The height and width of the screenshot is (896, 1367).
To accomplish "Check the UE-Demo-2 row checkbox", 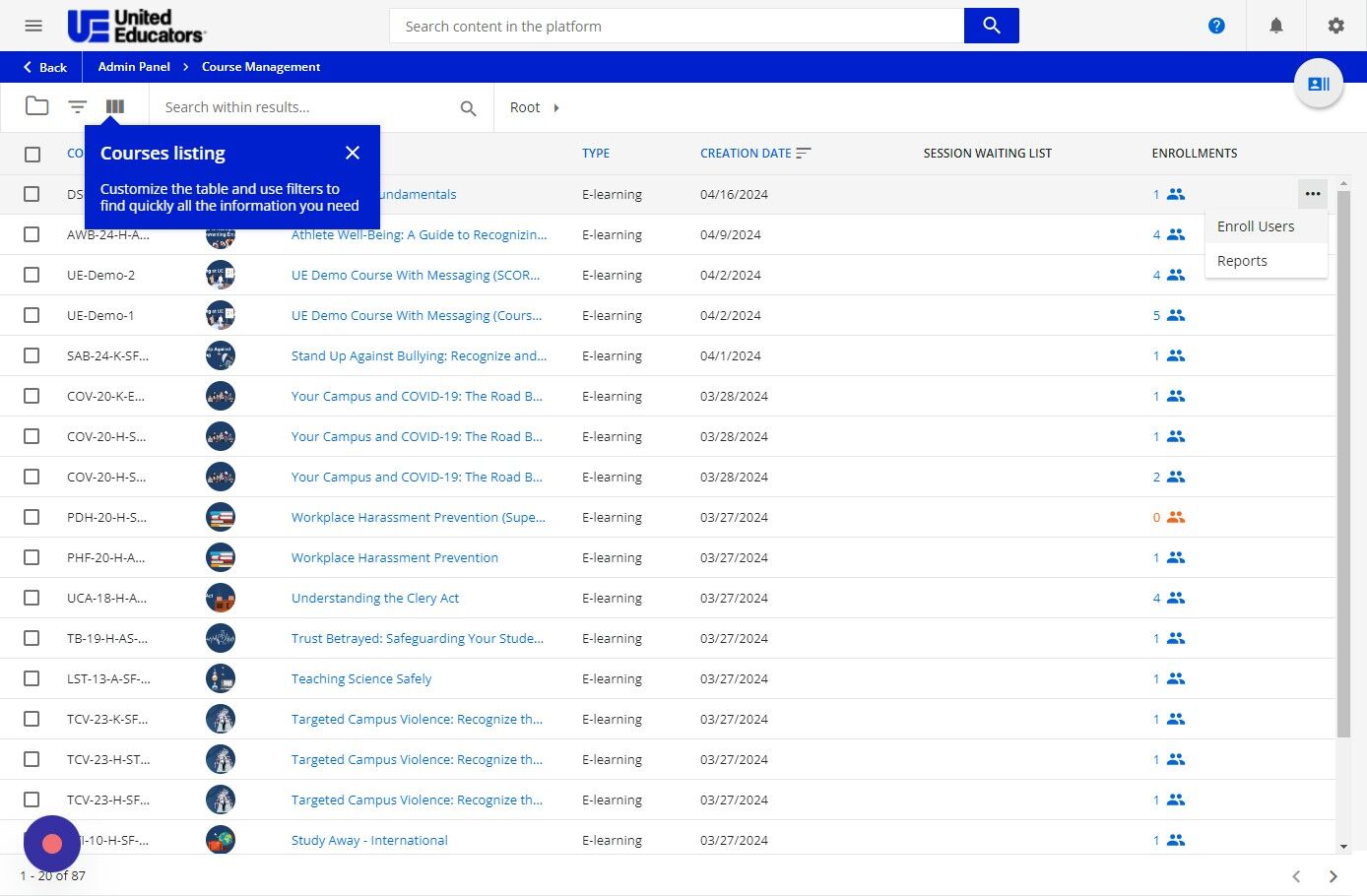I will coord(32,275).
